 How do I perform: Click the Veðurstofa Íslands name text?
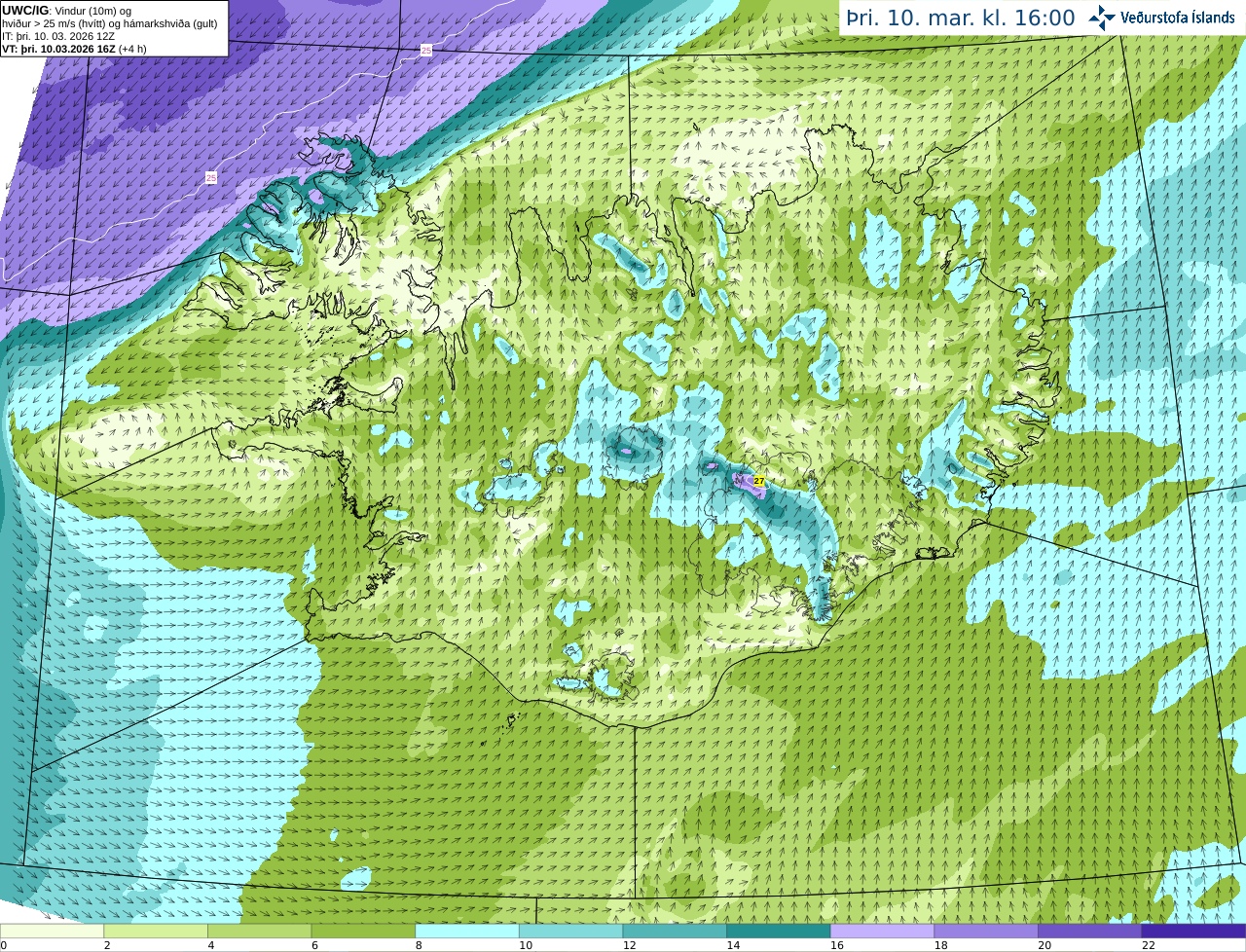point(1178,18)
